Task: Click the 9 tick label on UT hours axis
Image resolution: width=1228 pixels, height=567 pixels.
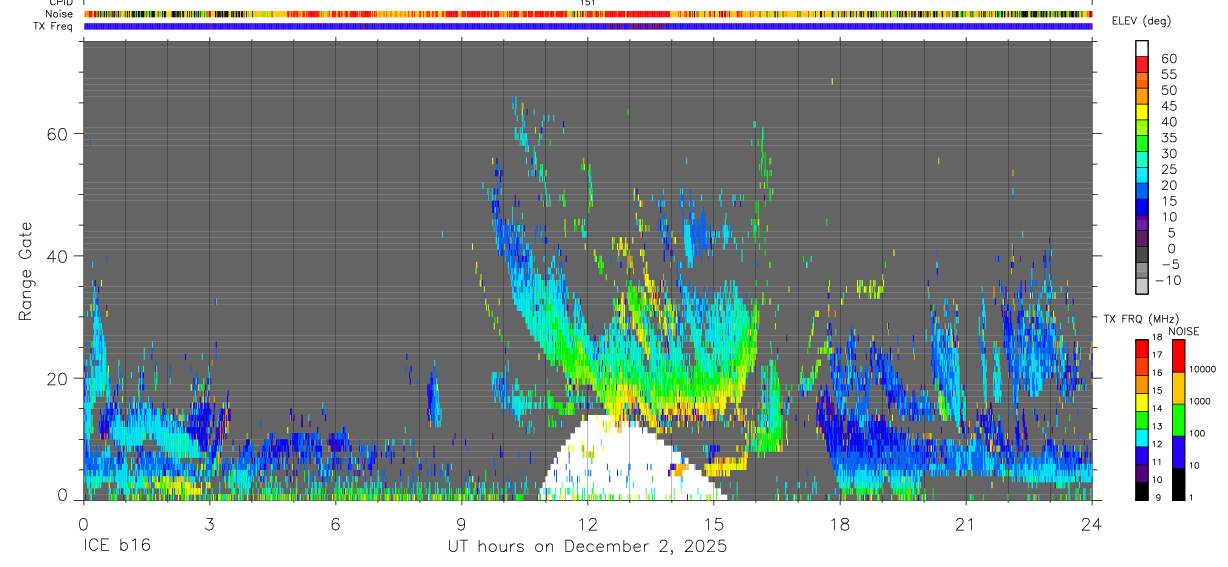Action: [461, 524]
